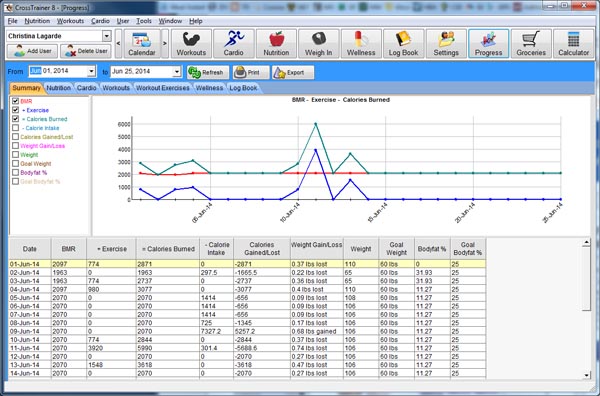Switch to the Workout Exercises tab
Viewport: 600px width, 396px height.
pos(163,88)
